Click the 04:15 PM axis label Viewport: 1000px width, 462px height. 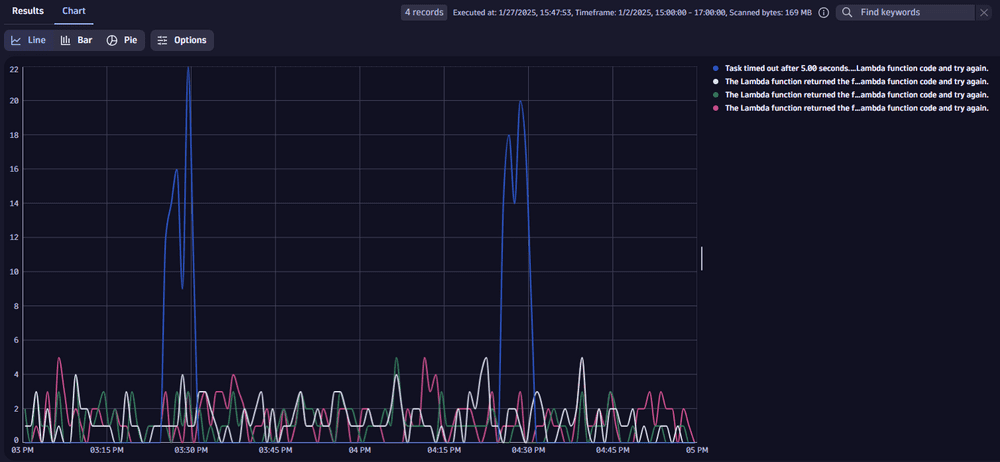coord(444,451)
